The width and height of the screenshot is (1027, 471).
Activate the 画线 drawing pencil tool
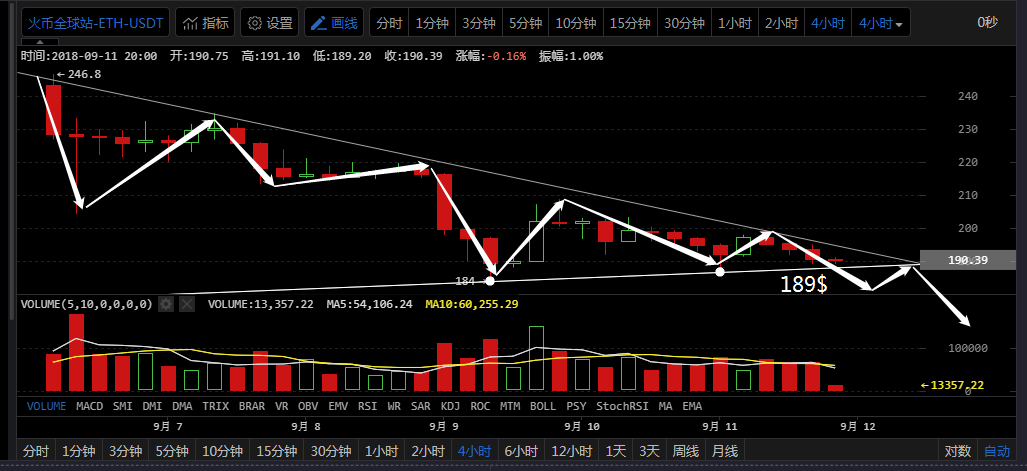pyautogui.click(x=334, y=23)
